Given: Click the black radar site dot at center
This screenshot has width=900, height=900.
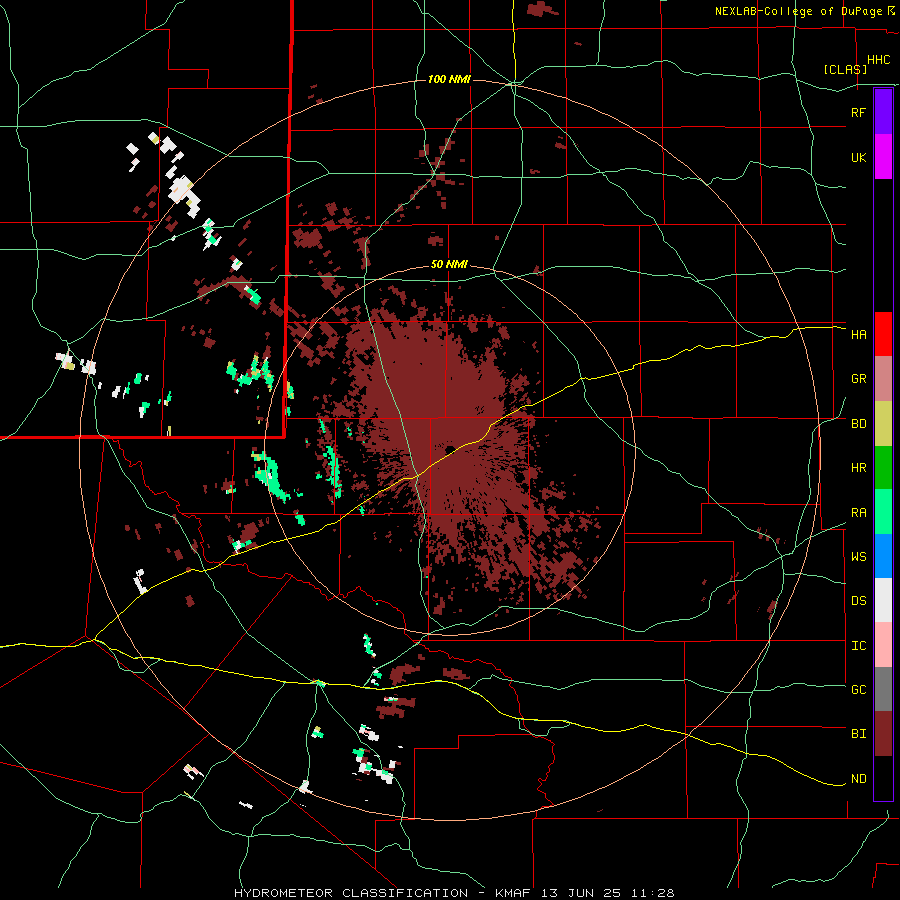Looking at the screenshot, I should point(450,449).
